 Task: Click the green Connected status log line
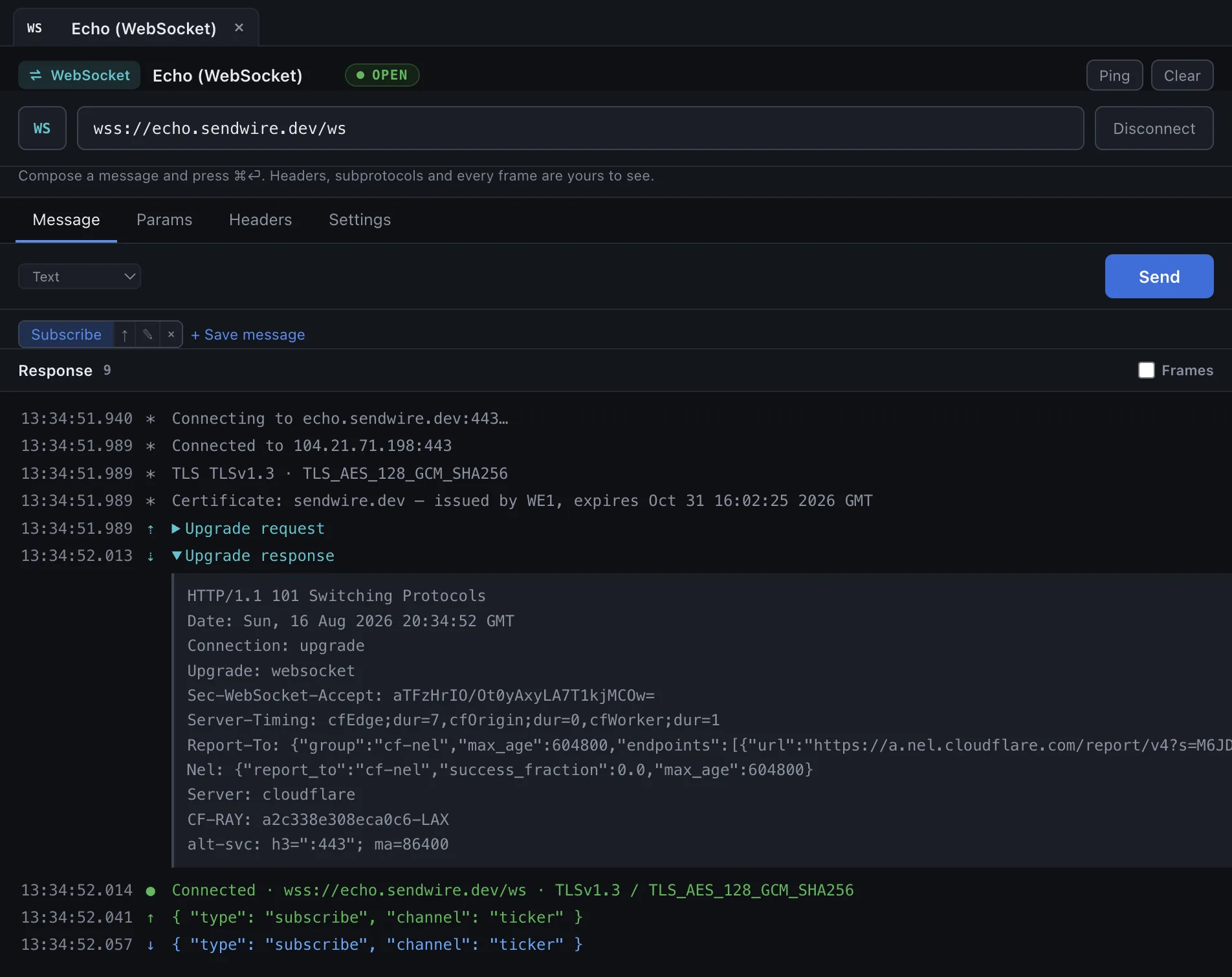512,890
